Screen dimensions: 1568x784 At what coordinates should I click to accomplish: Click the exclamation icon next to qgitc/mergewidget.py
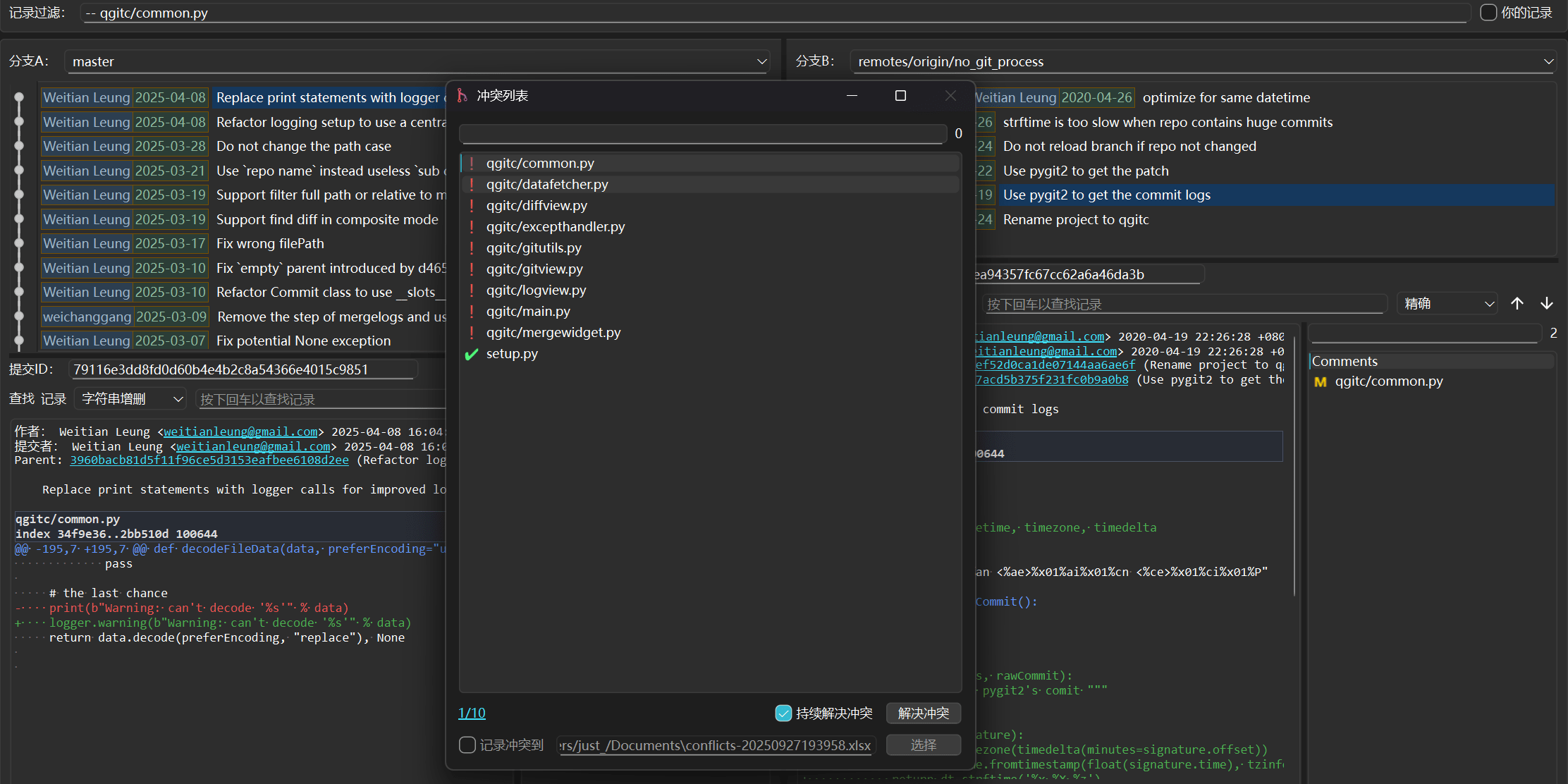point(471,332)
